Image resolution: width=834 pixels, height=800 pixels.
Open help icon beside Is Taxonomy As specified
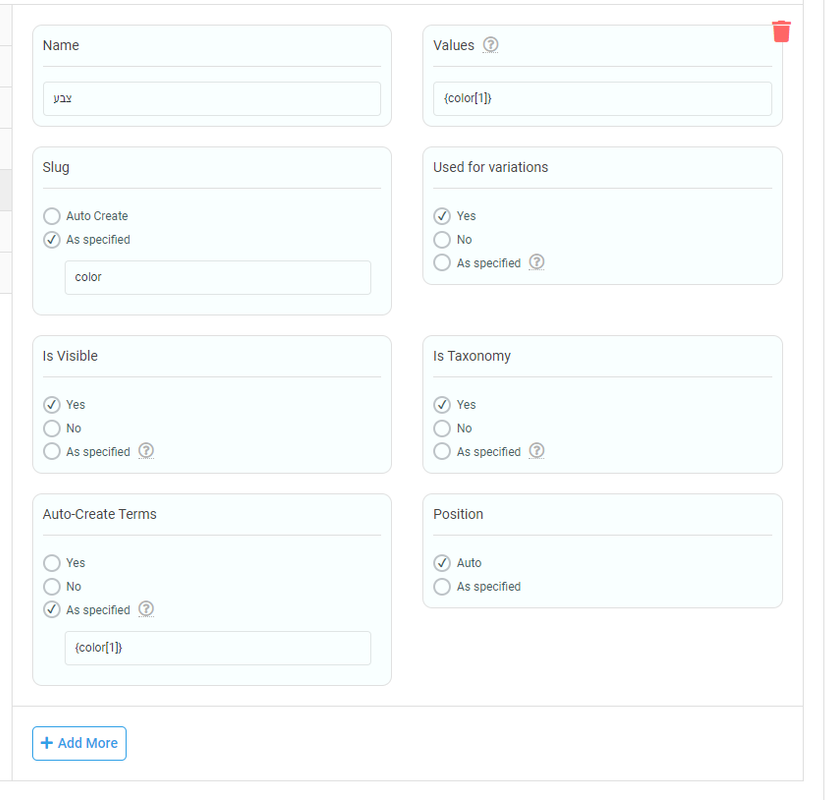click(536, 451)
